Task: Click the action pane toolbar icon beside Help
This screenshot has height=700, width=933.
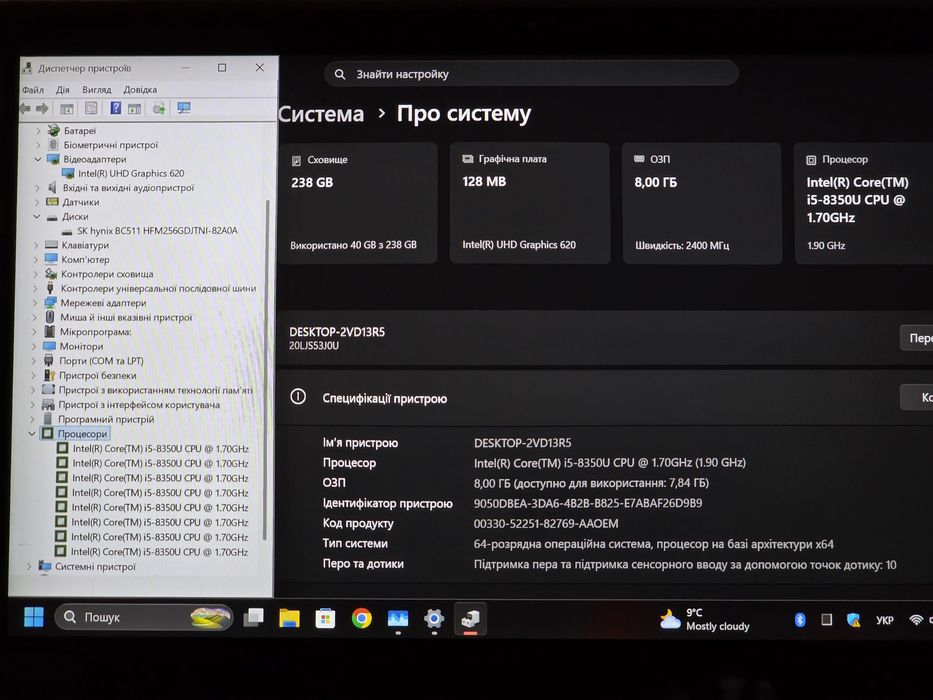Action: (x=135, y=108)
